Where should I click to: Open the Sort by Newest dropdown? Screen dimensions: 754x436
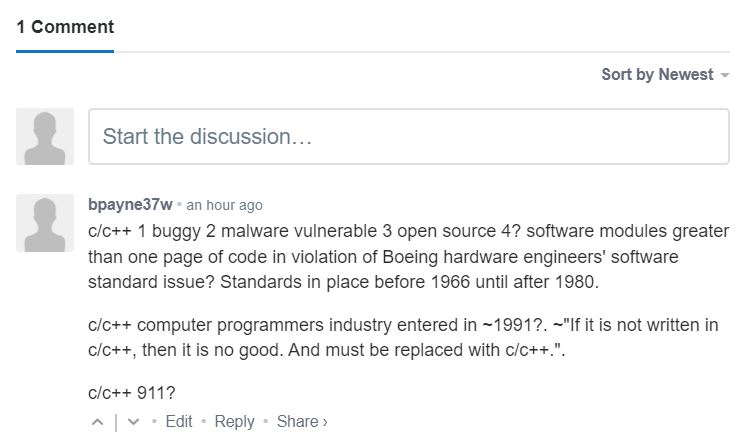pos(665,75)
